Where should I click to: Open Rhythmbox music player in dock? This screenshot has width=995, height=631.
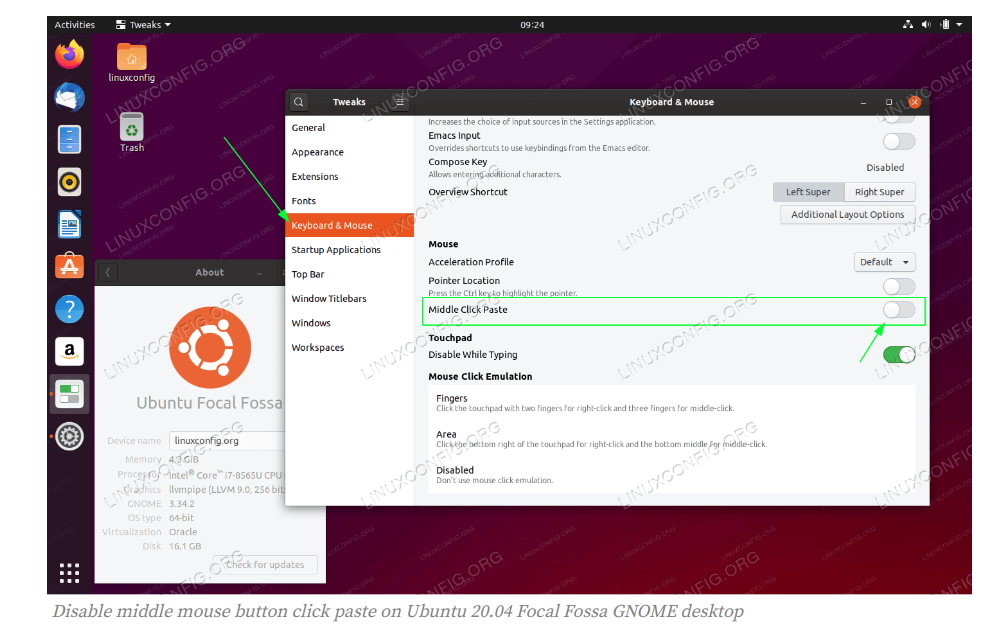(69, 182)
